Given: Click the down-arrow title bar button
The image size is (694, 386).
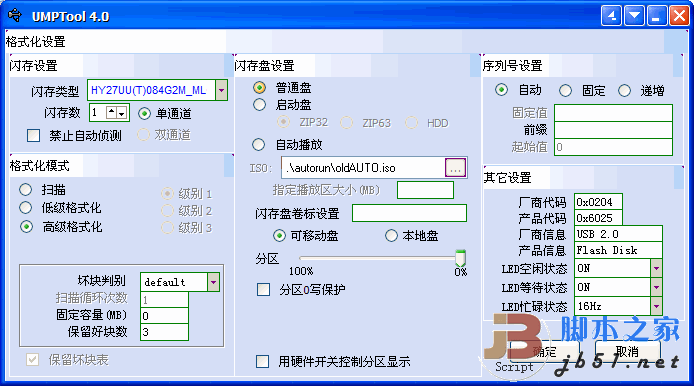Looking at the screenshot, I should (634, 16).
